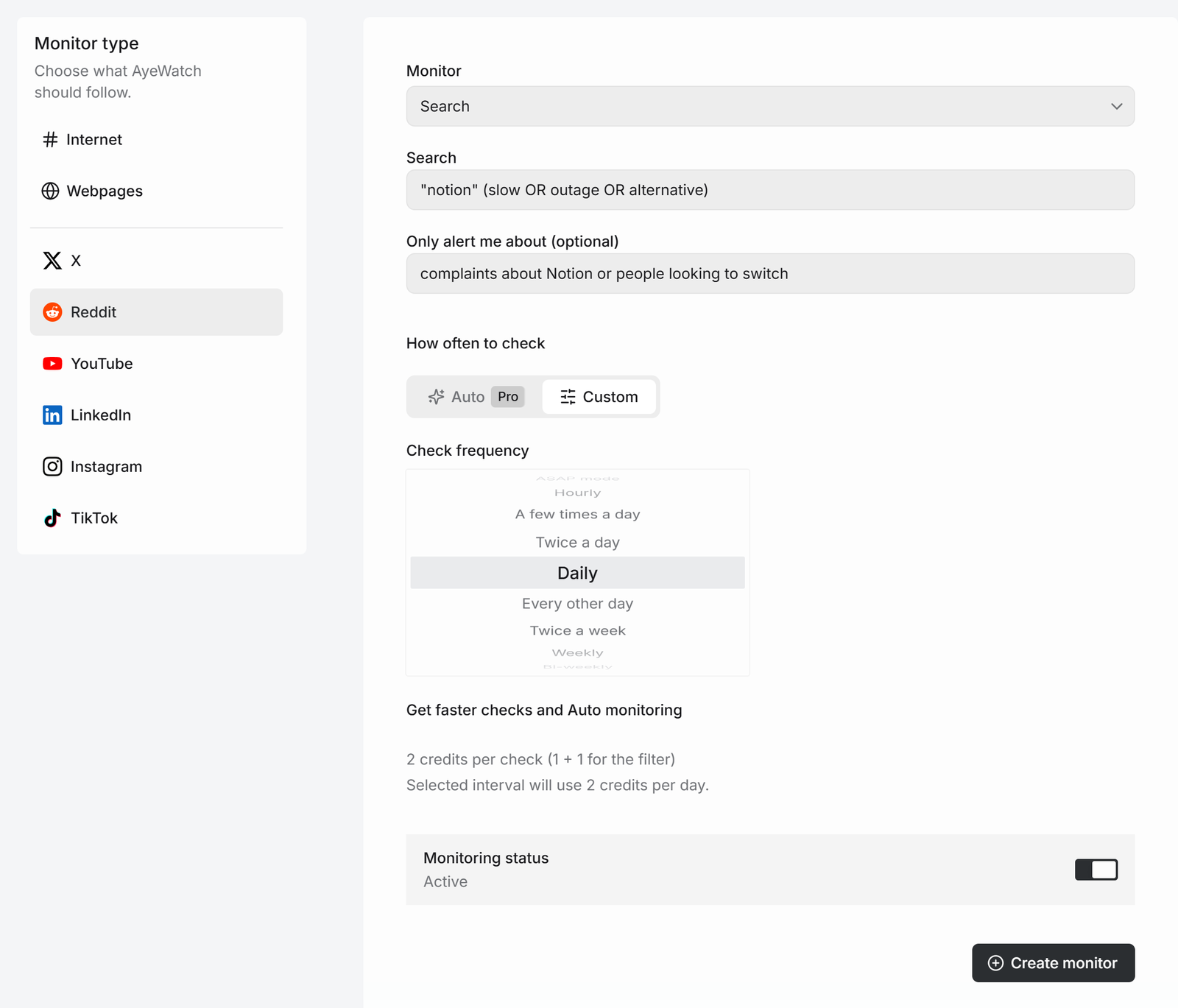Click the Search query input field
1178x1008 pixels.
click(770, 190)
